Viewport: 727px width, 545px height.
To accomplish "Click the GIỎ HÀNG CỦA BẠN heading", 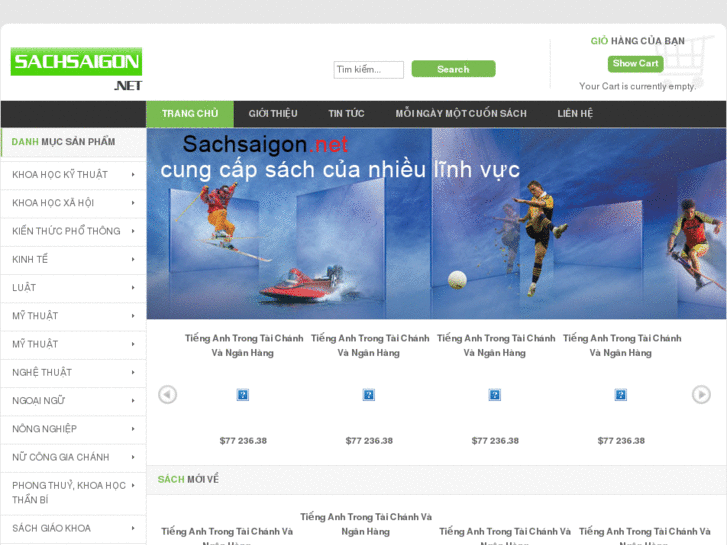I will click(x=638, y=41).
